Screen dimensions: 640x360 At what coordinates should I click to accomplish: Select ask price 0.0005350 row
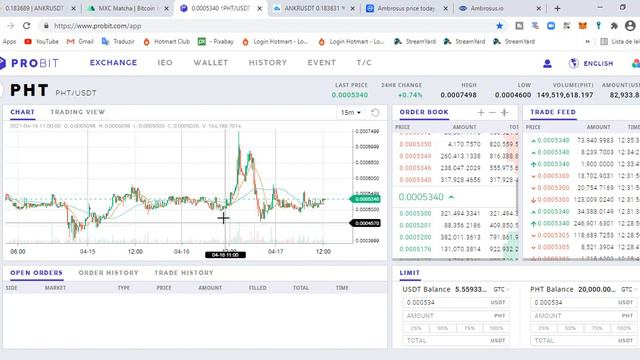click(x=455, y=144)
